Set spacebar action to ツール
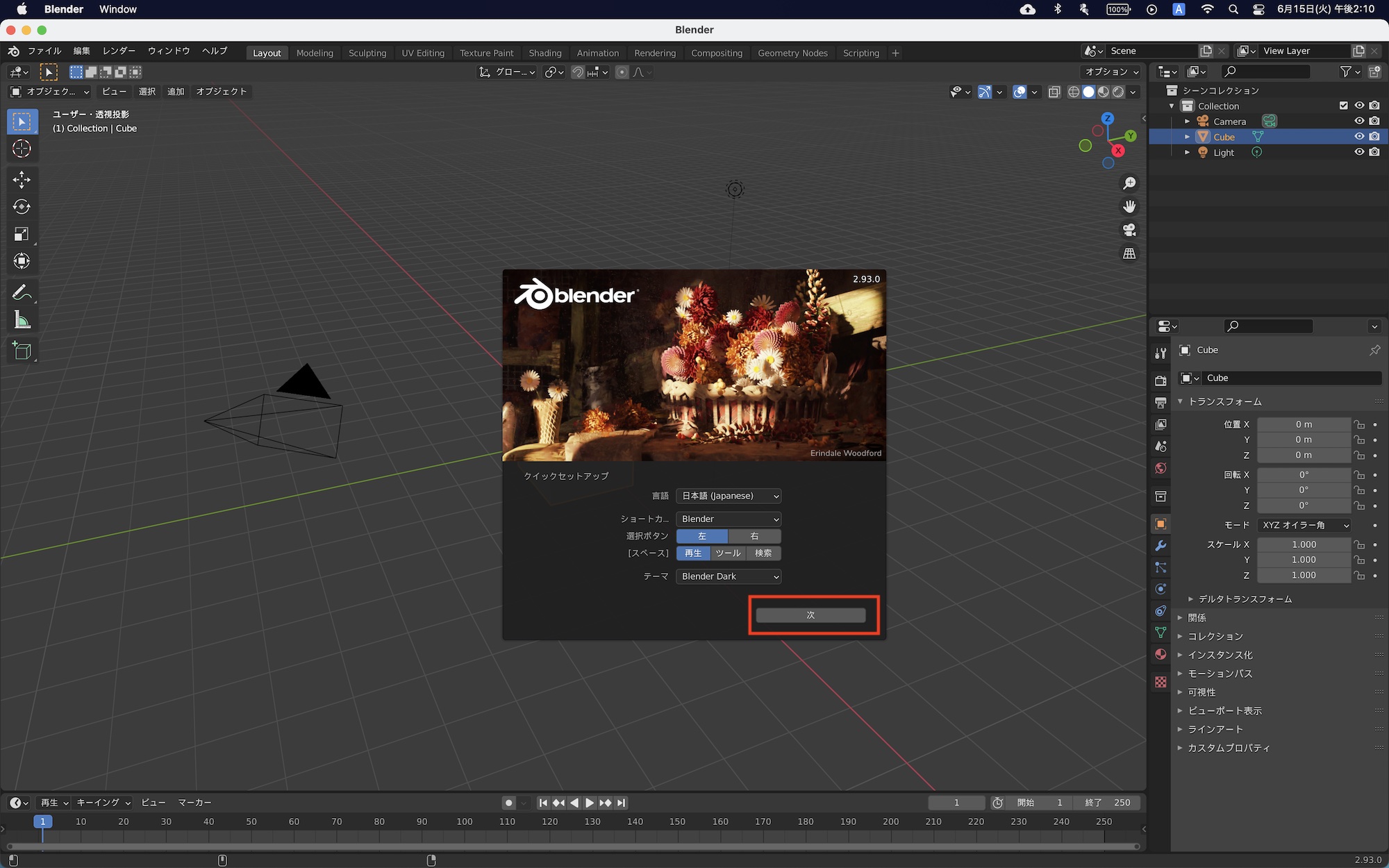 (728, 553)
